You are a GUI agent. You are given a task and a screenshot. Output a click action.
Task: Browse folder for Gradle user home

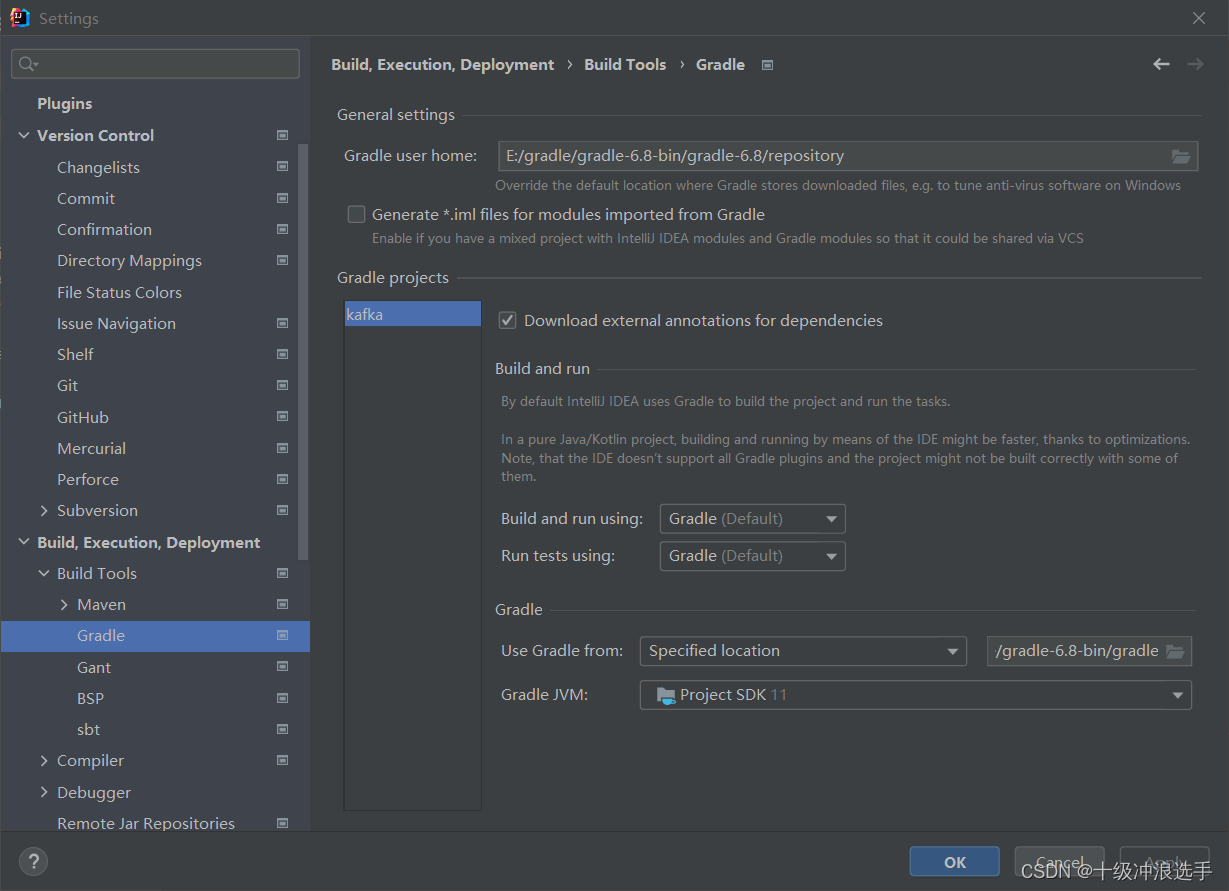click(1181, 156)
